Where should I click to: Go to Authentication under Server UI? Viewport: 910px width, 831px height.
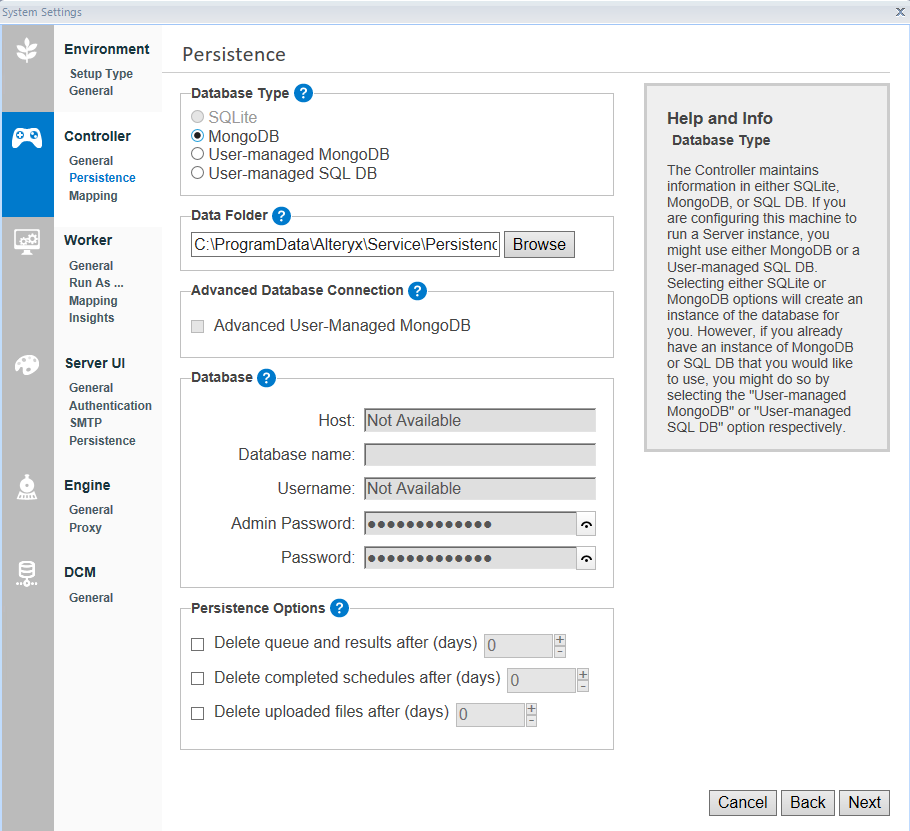point(110,406)
